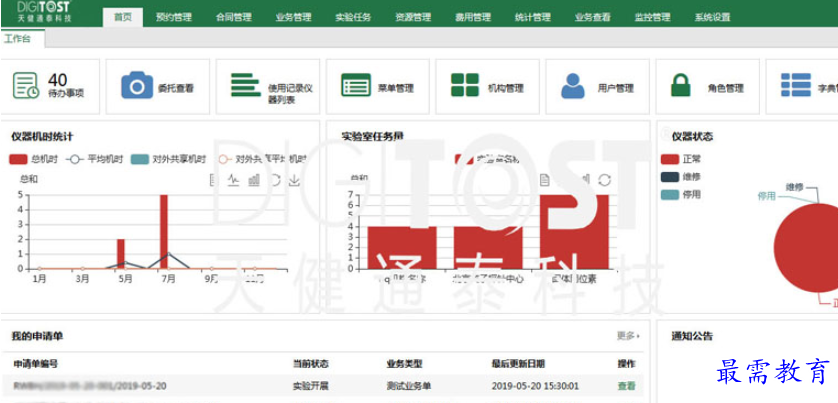The width and height of the screenshot is (838, 403).
Task: Open 业务查看 menu
Action: pos(593,17)
